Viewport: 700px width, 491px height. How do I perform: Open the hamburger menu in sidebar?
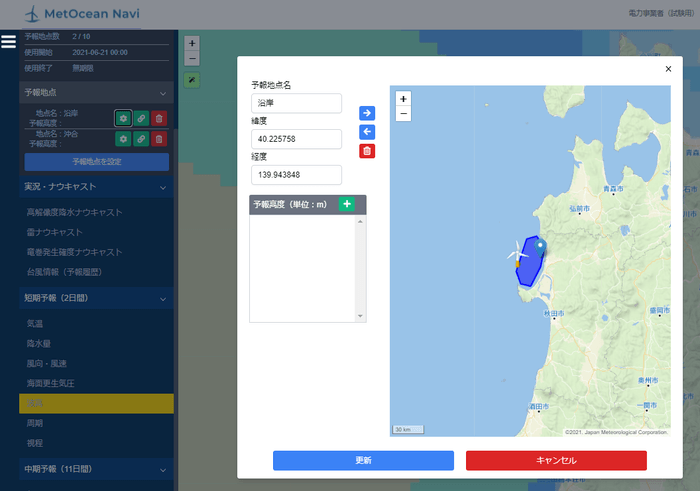(9, 41)
